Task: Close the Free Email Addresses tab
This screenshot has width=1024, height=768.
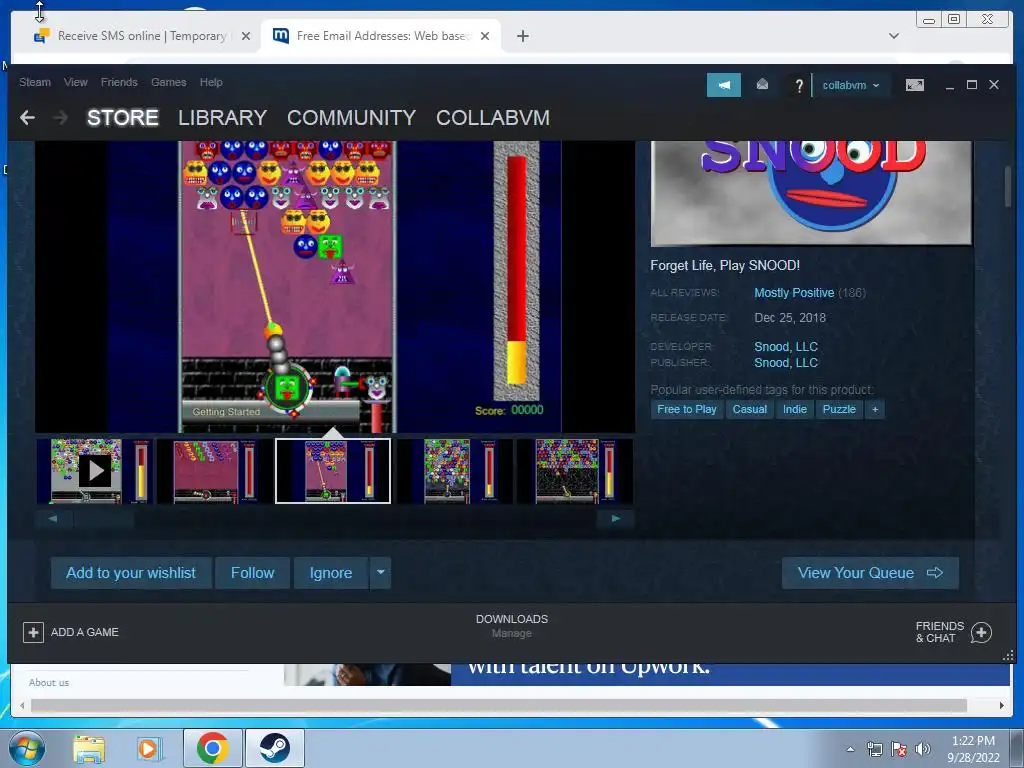Action: (x=485, y=36)
